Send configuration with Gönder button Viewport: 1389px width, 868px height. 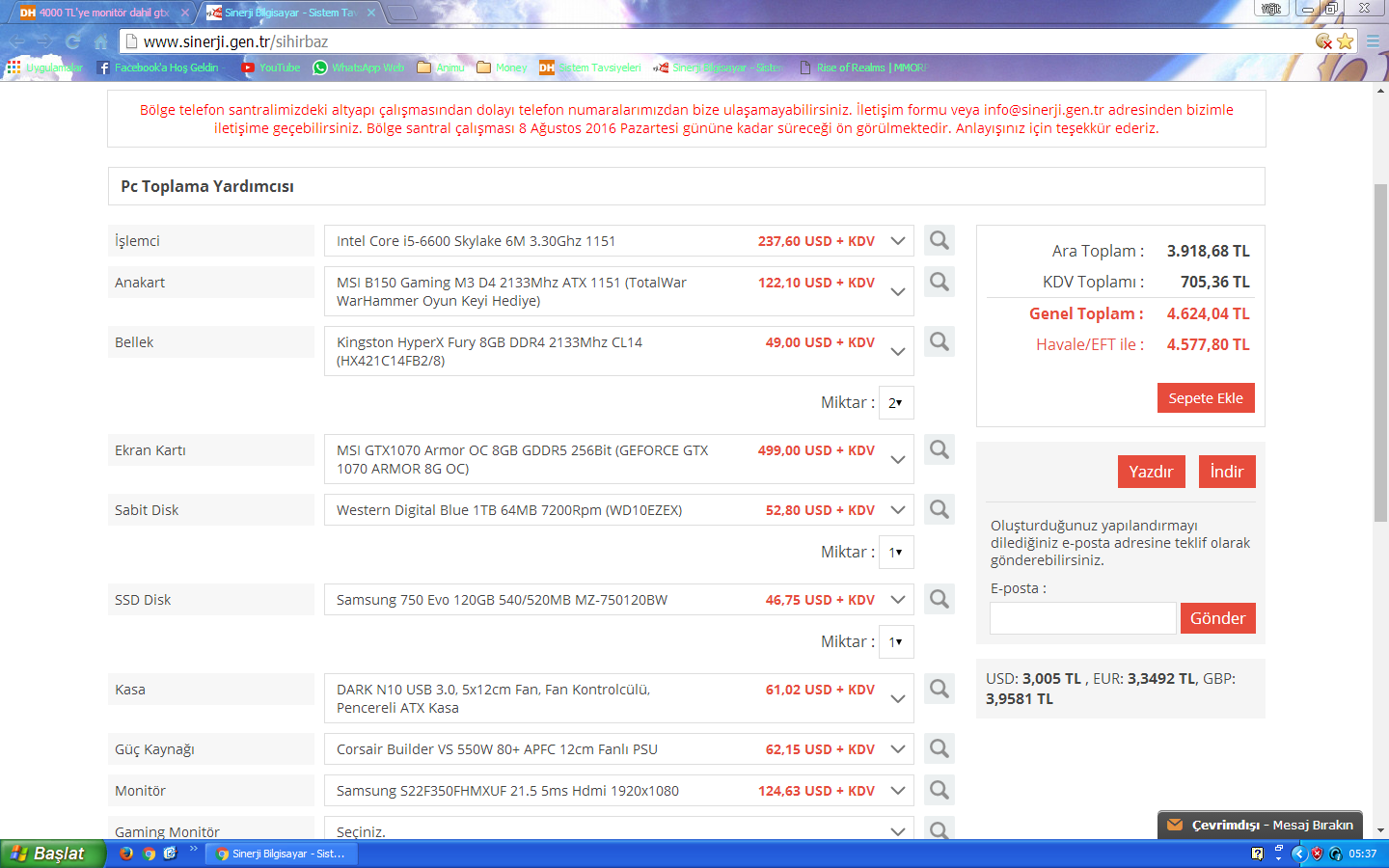[1217, 618]
